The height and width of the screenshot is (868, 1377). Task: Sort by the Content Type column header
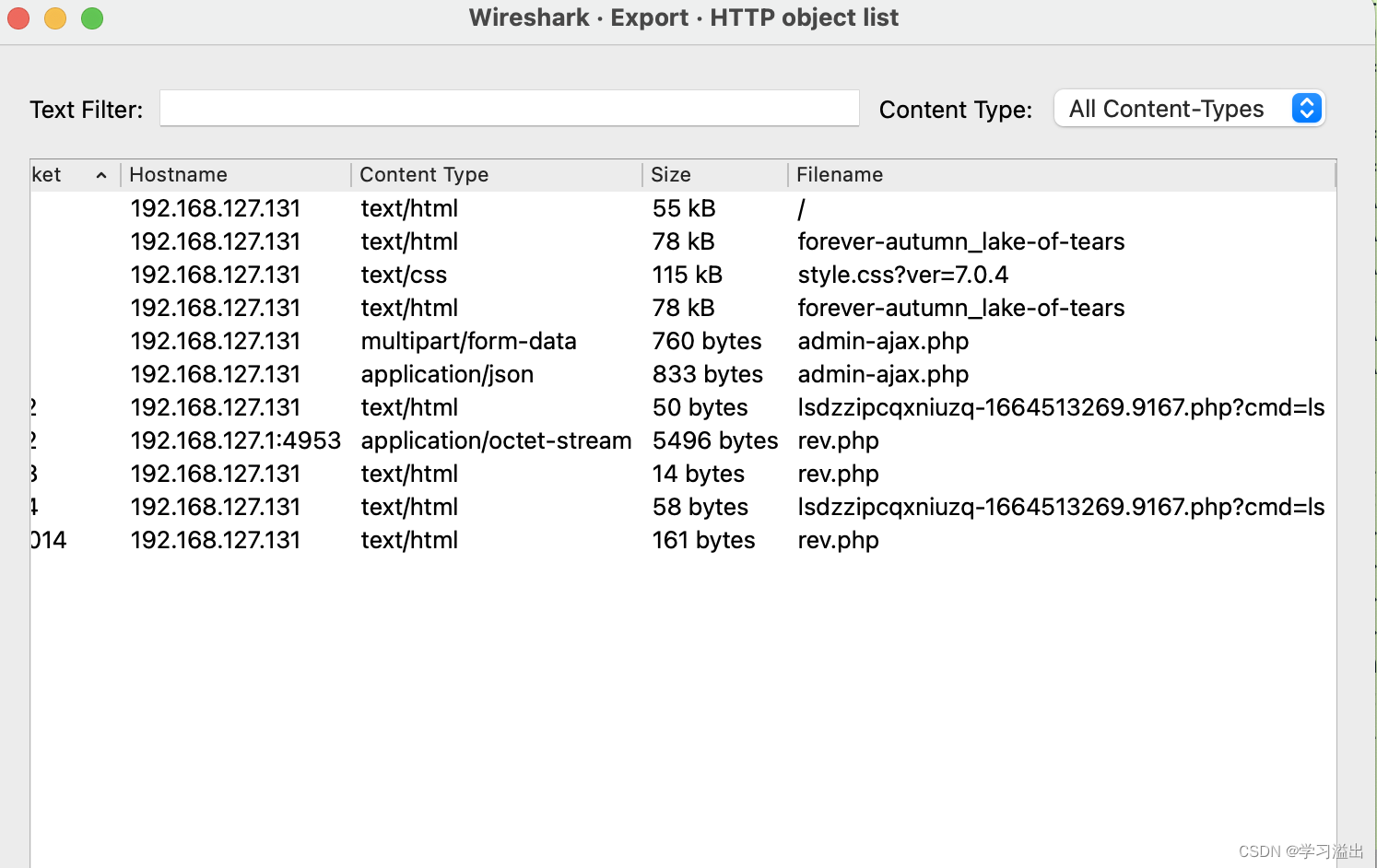pyautogui.click(x=496, y=175)
